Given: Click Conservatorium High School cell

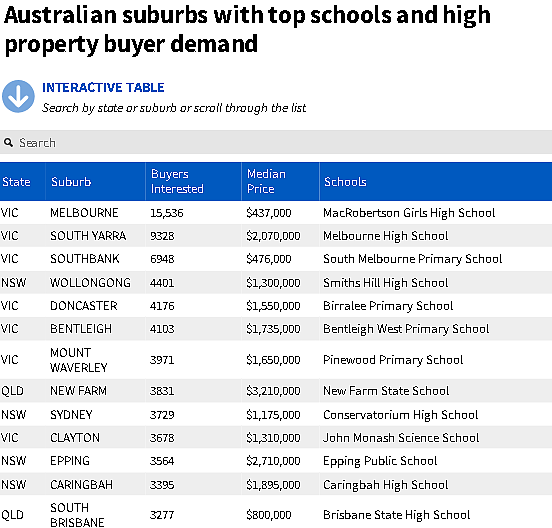Looking at the screenshot, I should point(401,415).
